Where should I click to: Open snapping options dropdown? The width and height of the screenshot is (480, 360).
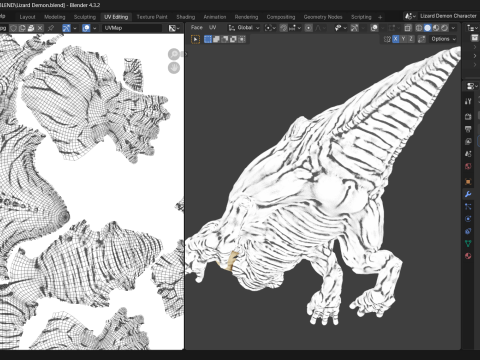coord(295,28)
